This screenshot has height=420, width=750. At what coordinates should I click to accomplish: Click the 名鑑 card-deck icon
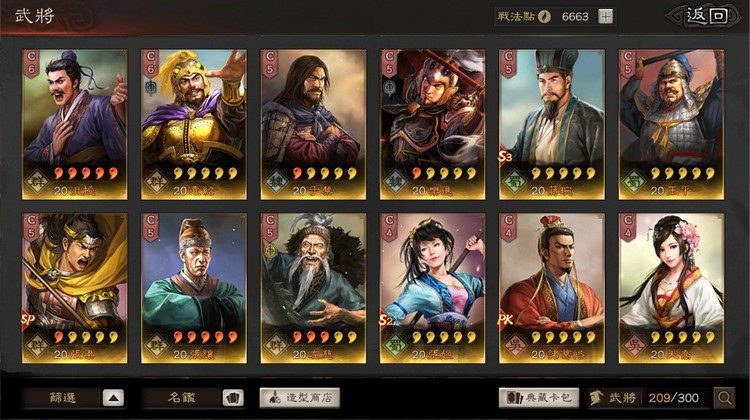click(x=233, y=398)
